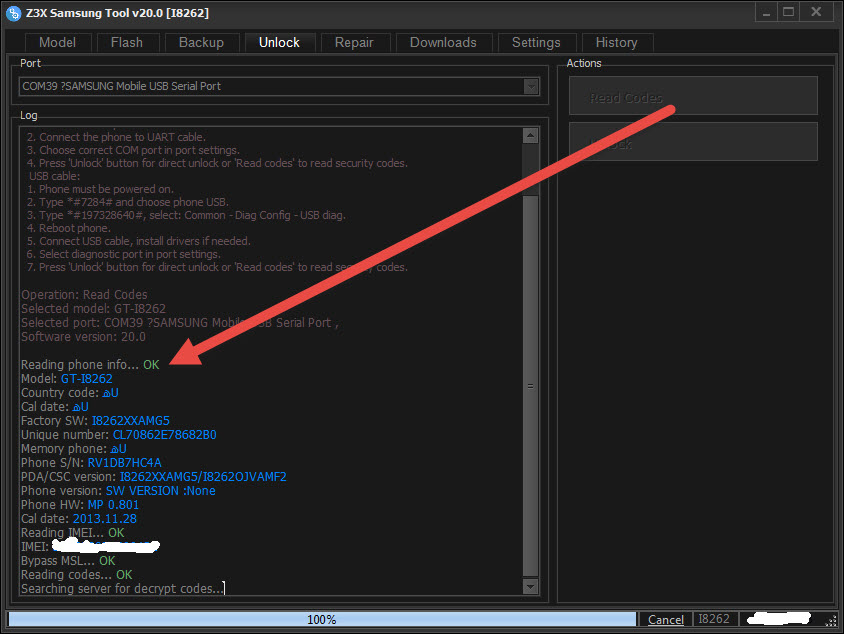Cancel the running operation
Viewport: 844px width, 634px height.
click(x=665, y=619)
